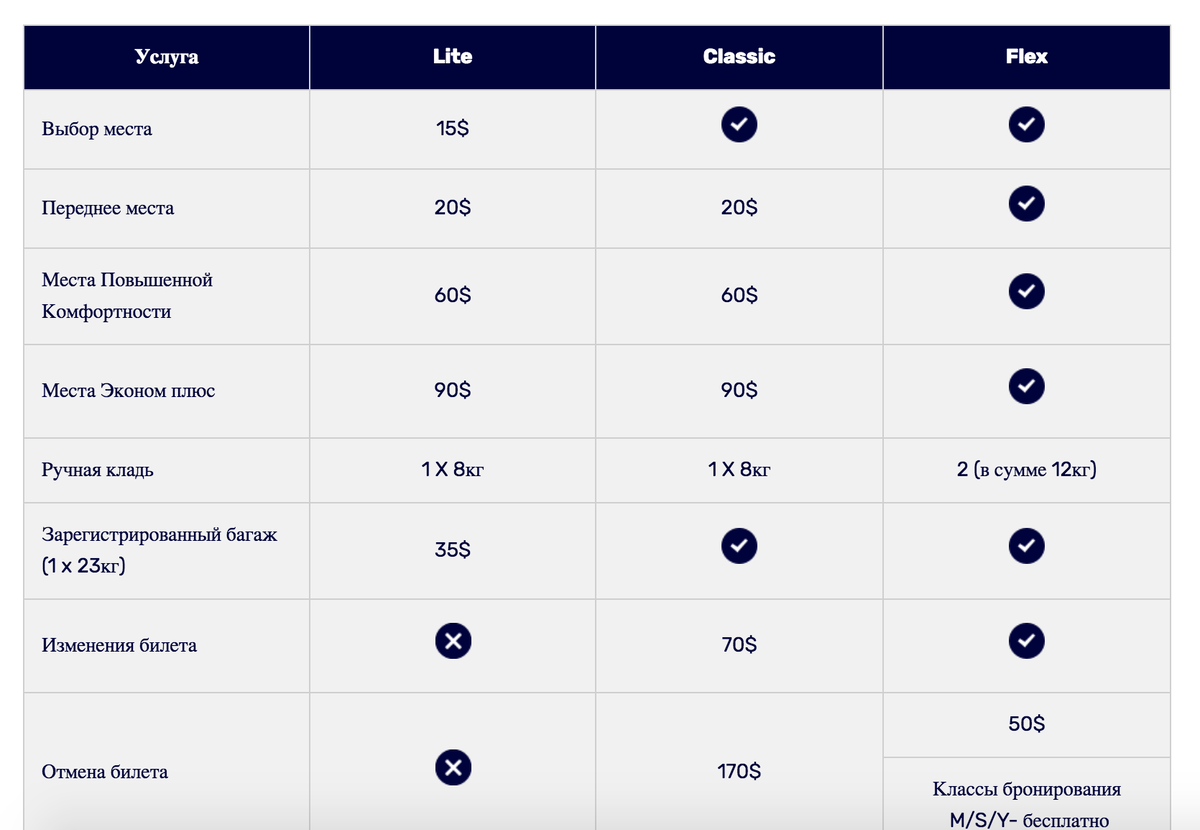Click Flex hand luggage 2 (в сумме 12кг)
Screen dimensions: 1200x830
(1026, 469)
